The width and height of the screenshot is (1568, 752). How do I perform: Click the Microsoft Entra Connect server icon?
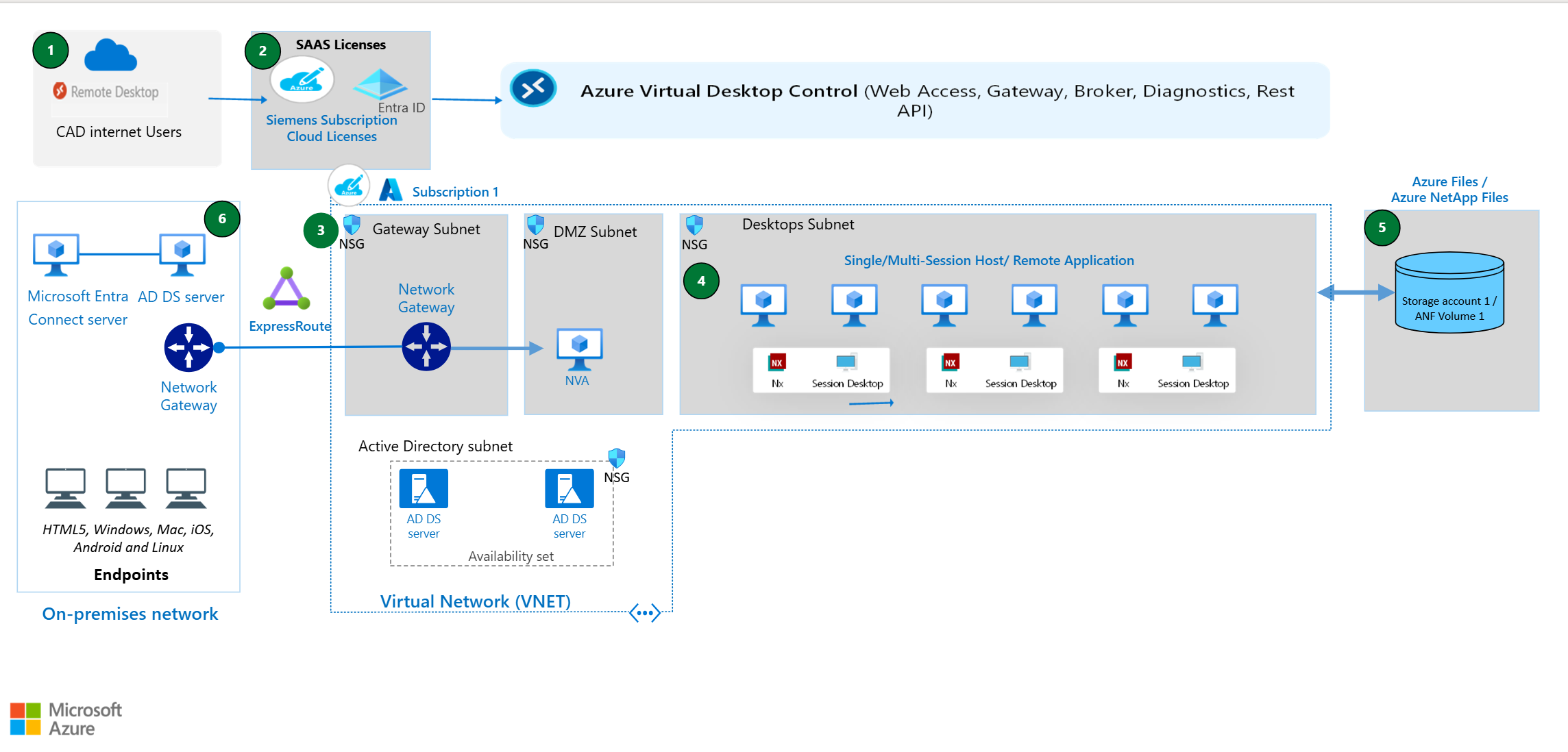(56, 253)
